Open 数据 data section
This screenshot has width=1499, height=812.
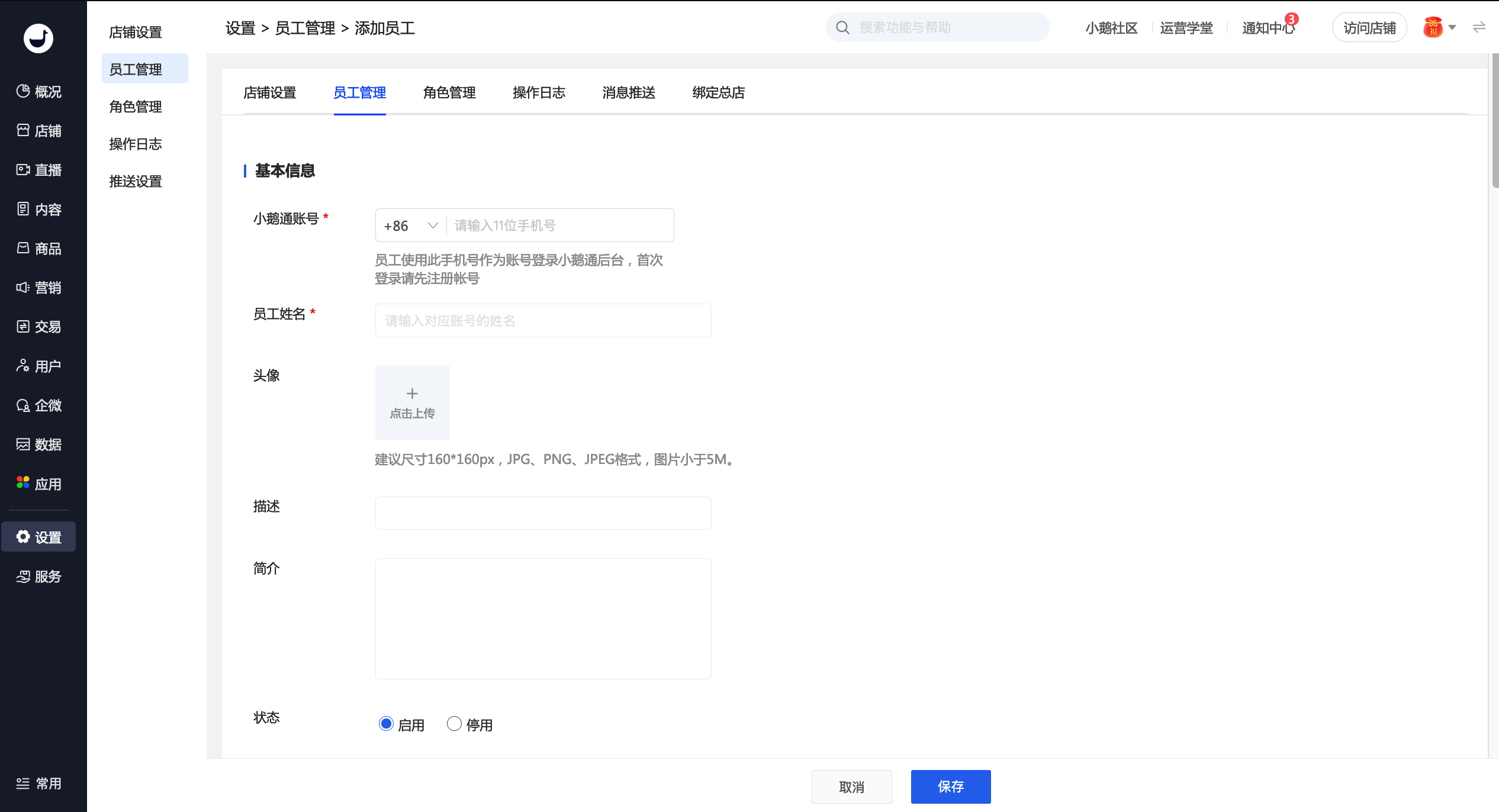pyautogui.click(x=39, y=444)
